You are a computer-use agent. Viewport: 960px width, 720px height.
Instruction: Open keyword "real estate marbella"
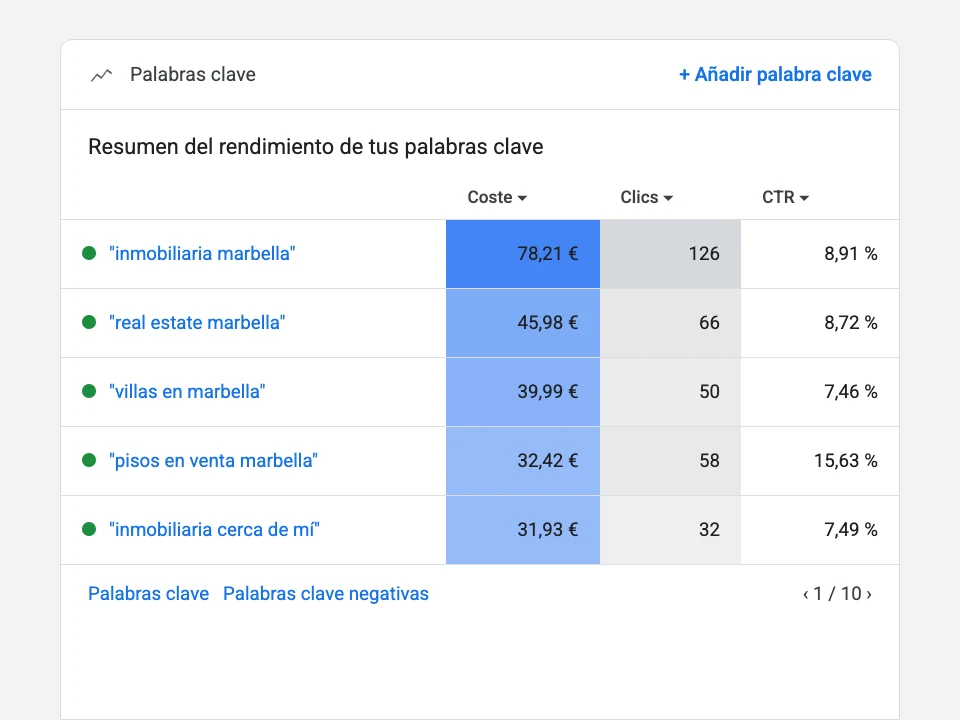coord(197,323)
